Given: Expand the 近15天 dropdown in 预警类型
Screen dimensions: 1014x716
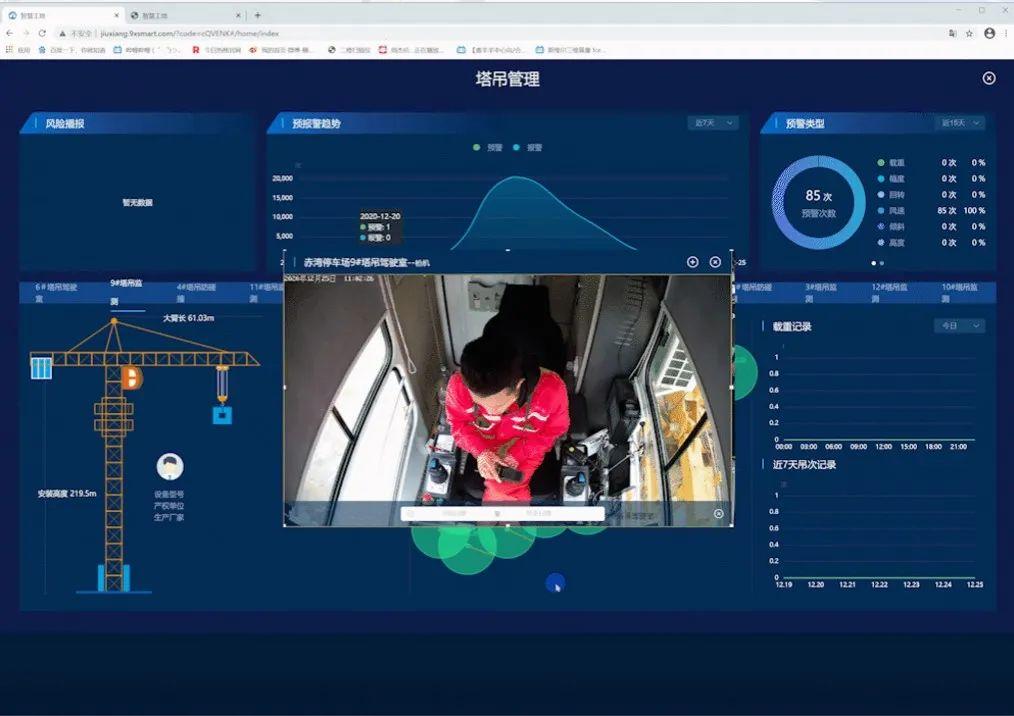Looking at the screenshot, I should pos(961,123).
